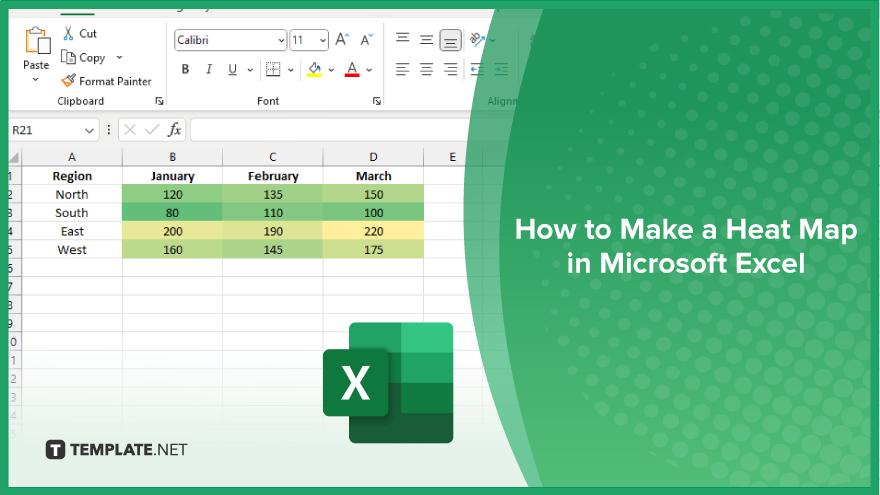The height and width of the screenshot is (495, 880).
Task: Align text left
Action: 402,69
